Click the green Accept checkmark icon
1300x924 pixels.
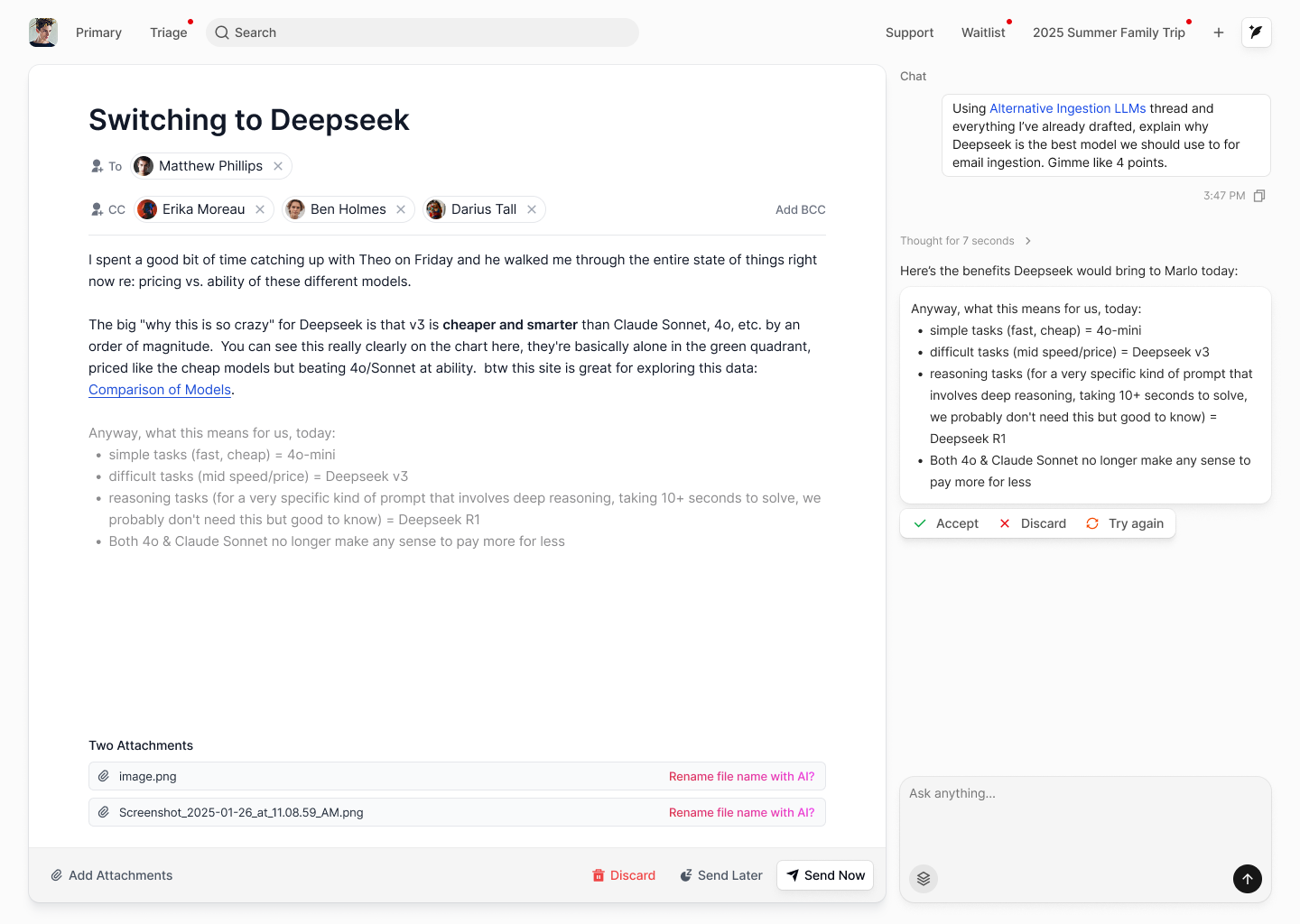click(920, 523)
